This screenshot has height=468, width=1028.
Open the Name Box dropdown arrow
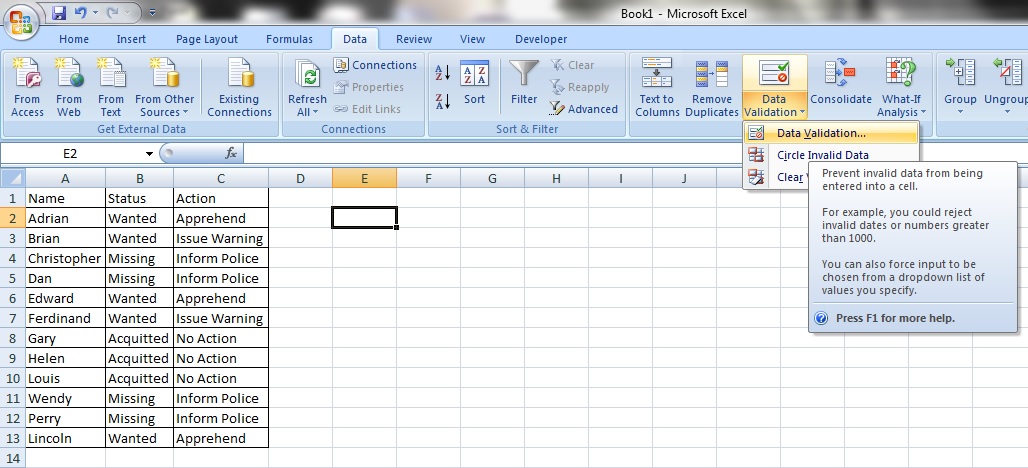click(x=149, y=154)
